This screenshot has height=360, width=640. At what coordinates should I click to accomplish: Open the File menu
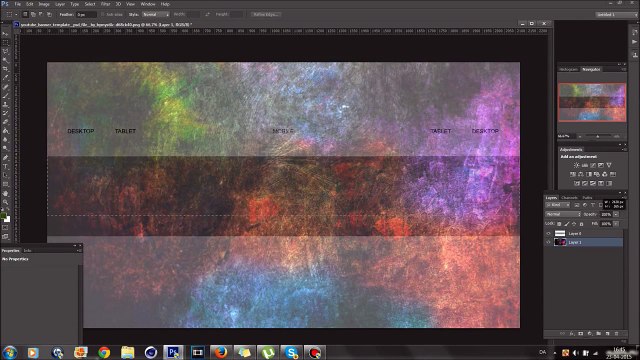(18, 4)
